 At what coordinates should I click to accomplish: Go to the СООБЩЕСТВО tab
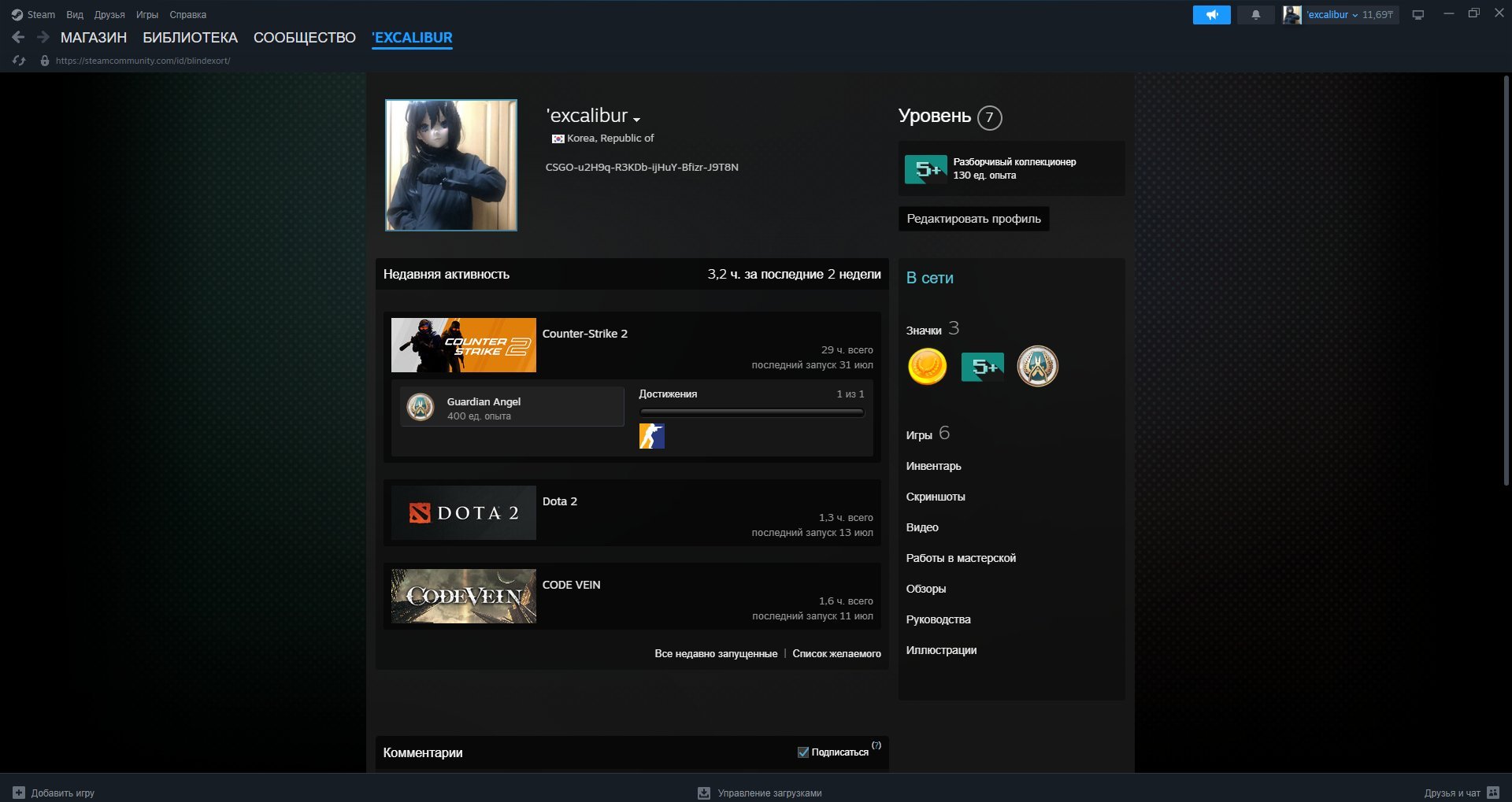[305, 38]
